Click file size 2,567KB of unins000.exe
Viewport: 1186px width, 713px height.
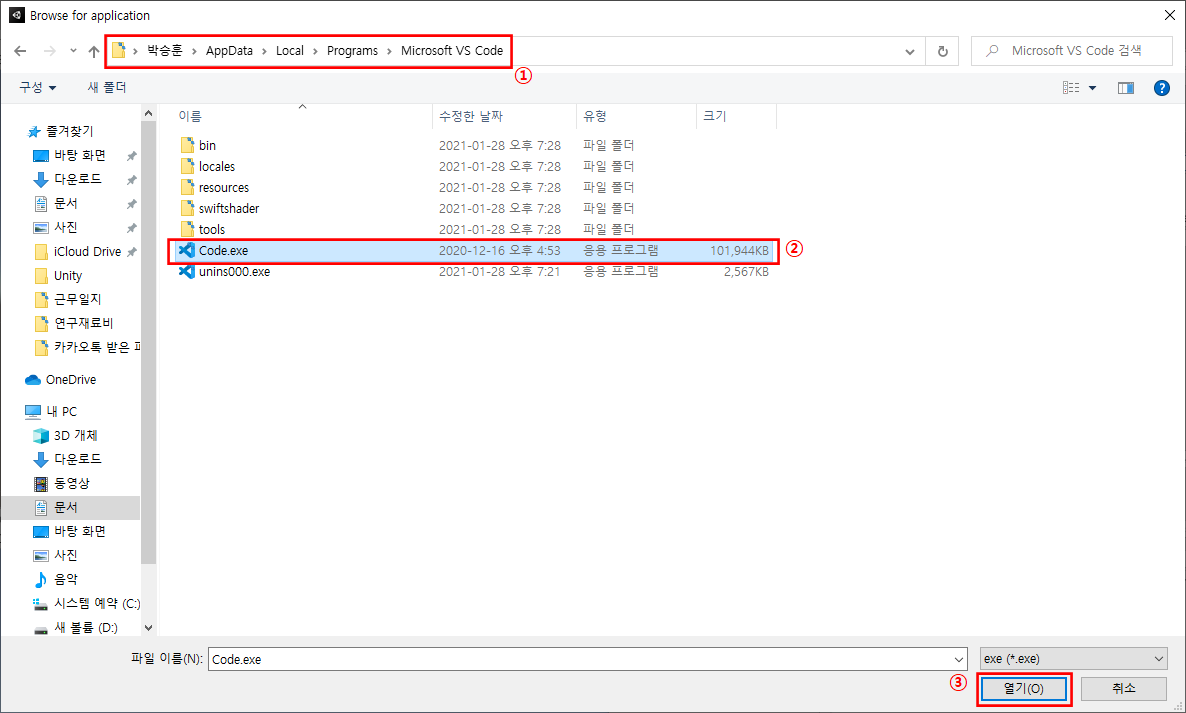coord(746,271)
